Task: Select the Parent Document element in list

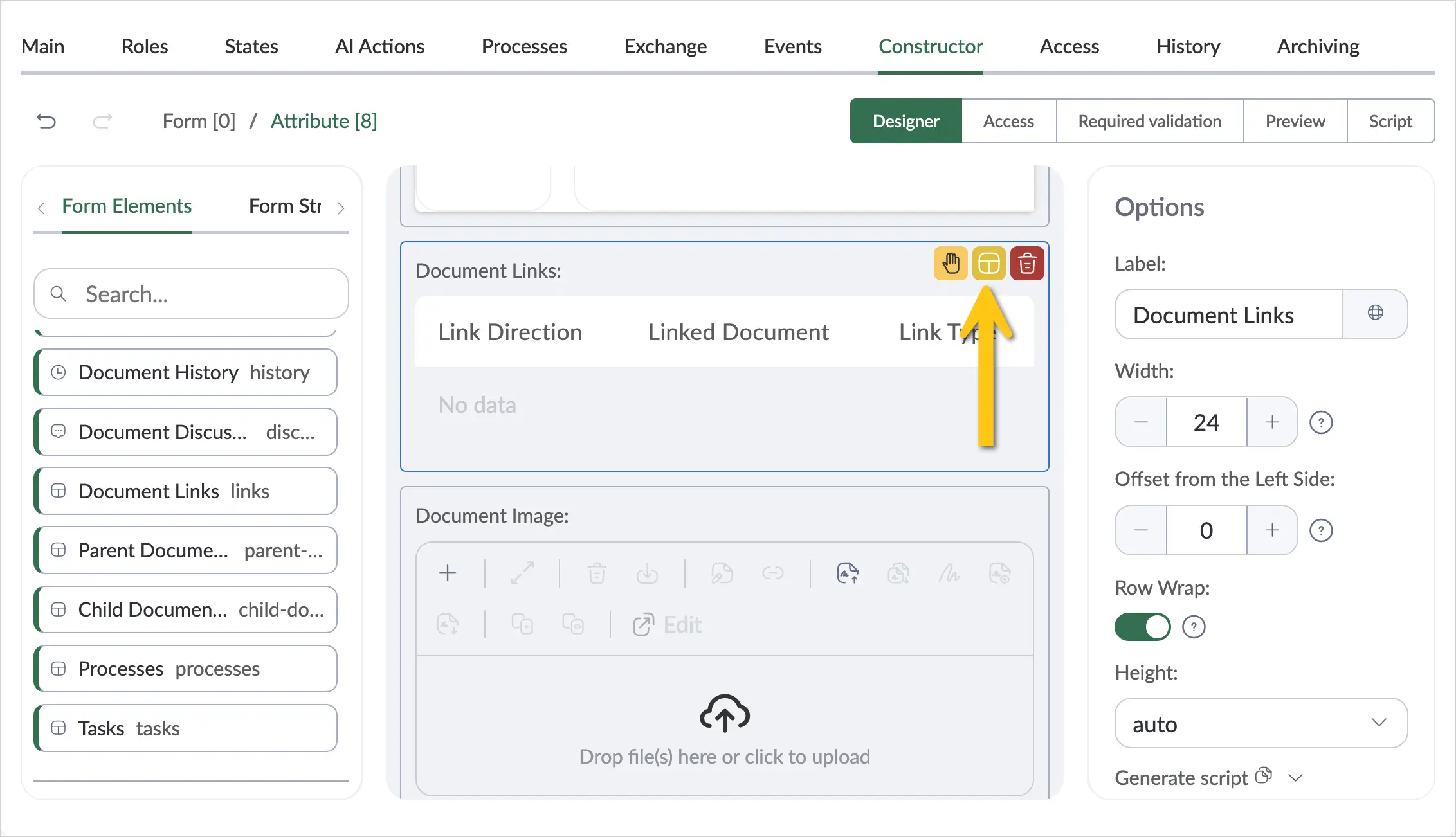Action: pos(185,550)
